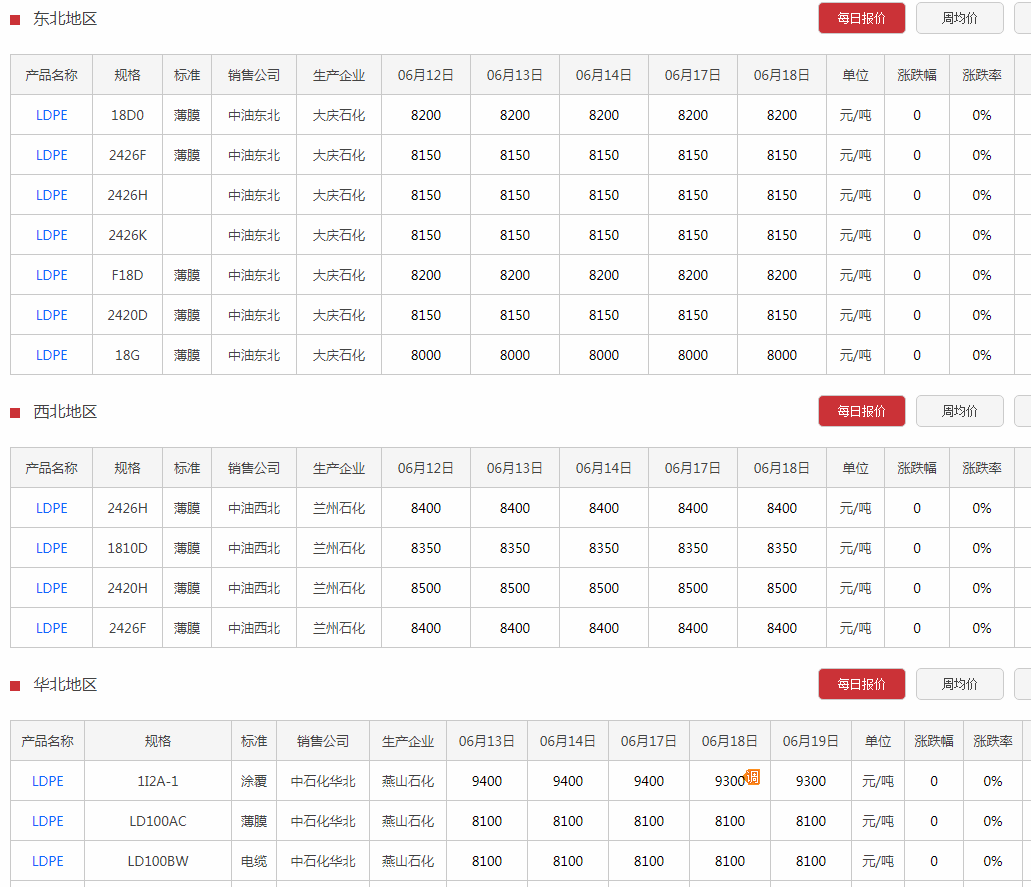Open LDPE link in the 18D0 row
1031x887 pixels.
pos(51,115)
